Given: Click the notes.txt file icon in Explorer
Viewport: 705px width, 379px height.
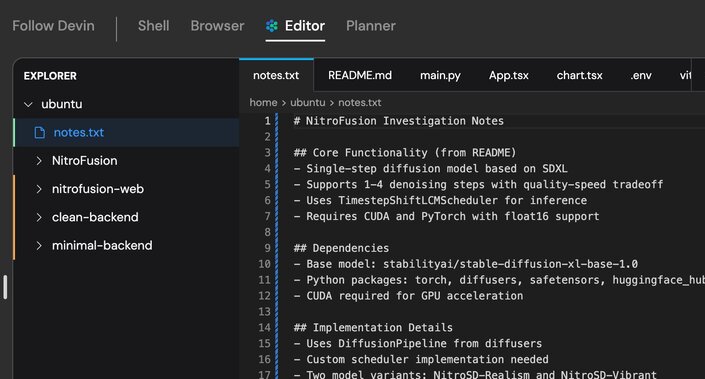Looking at the screenshot, I should coord(40,133).
